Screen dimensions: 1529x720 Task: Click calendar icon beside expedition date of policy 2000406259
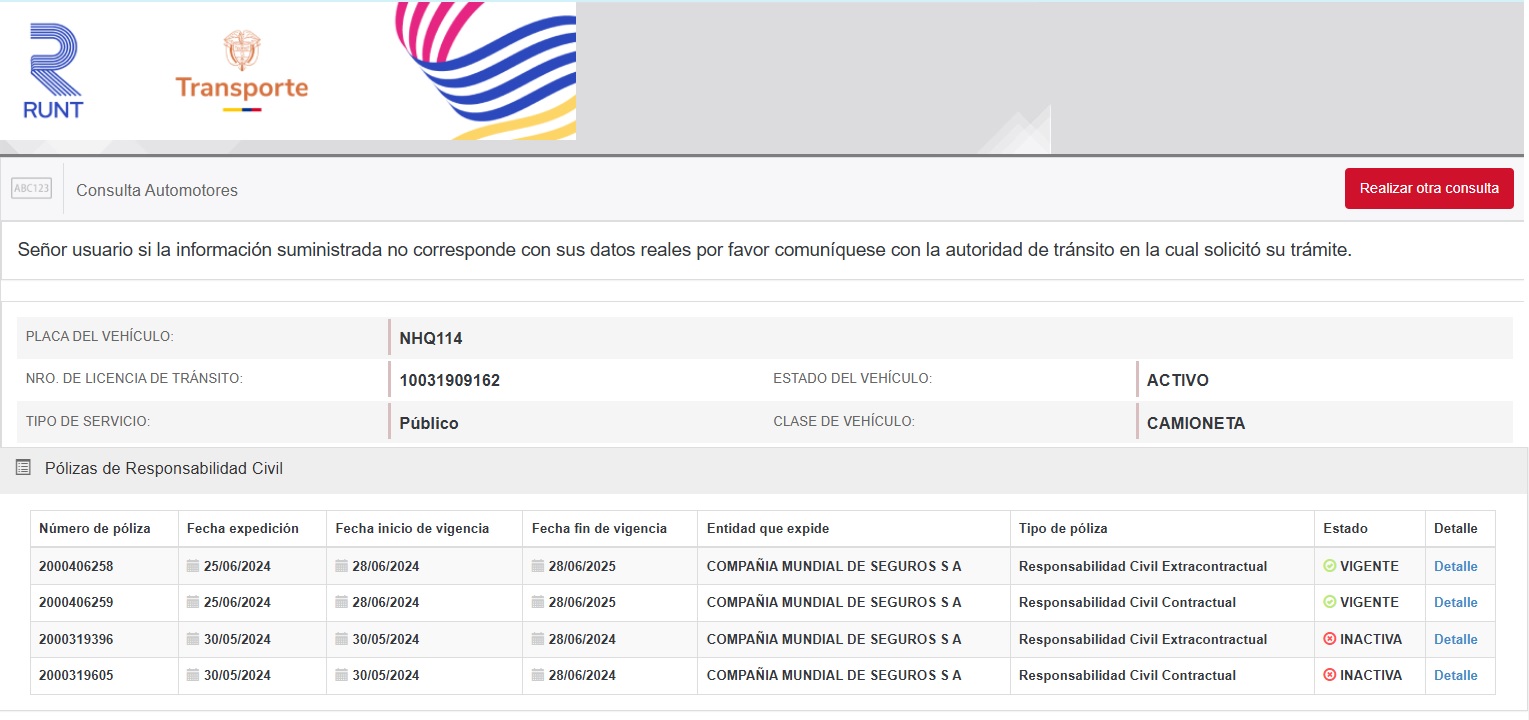tap(193, 602)
